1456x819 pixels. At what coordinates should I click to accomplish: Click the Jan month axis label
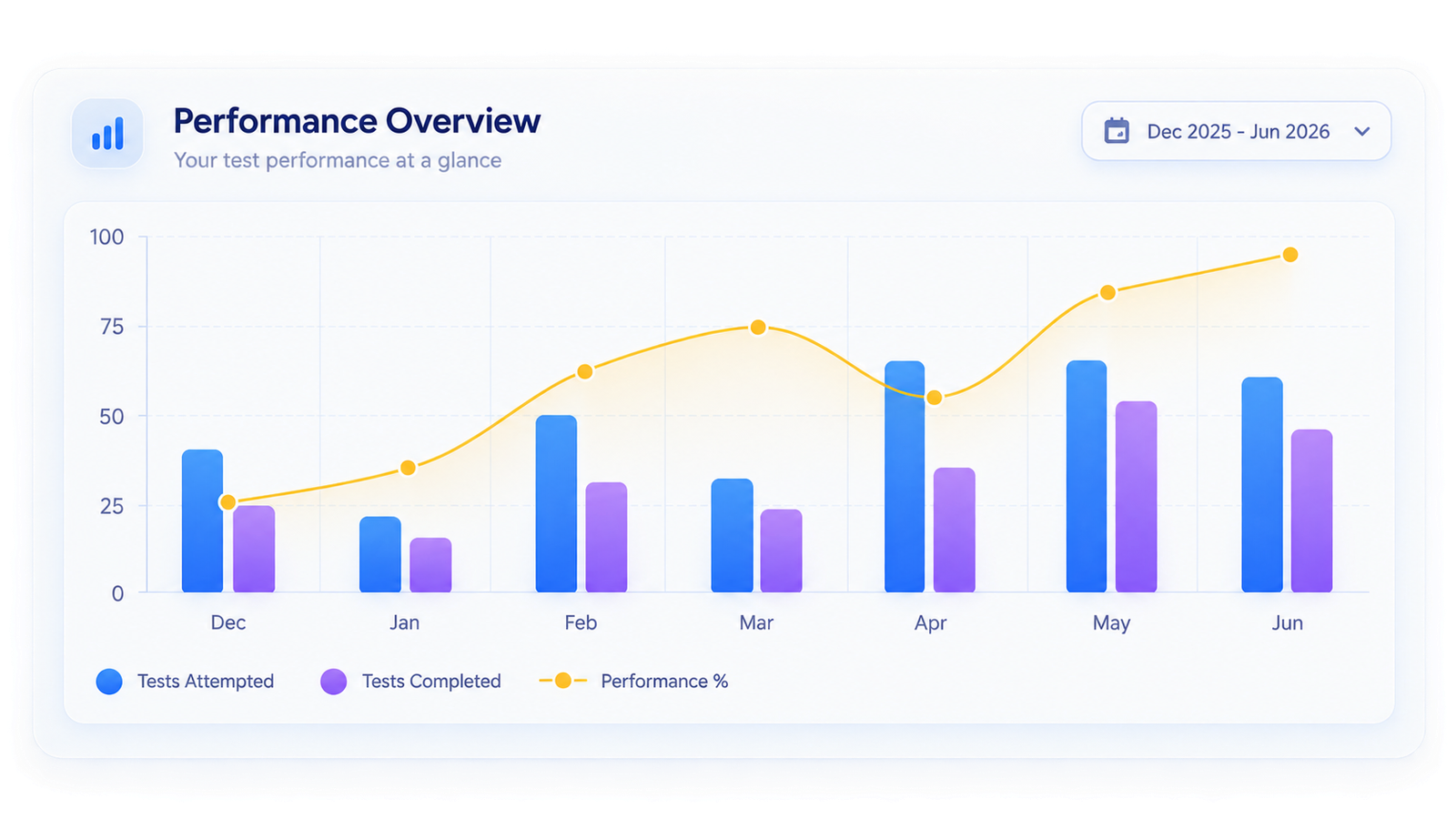(405, 623)
